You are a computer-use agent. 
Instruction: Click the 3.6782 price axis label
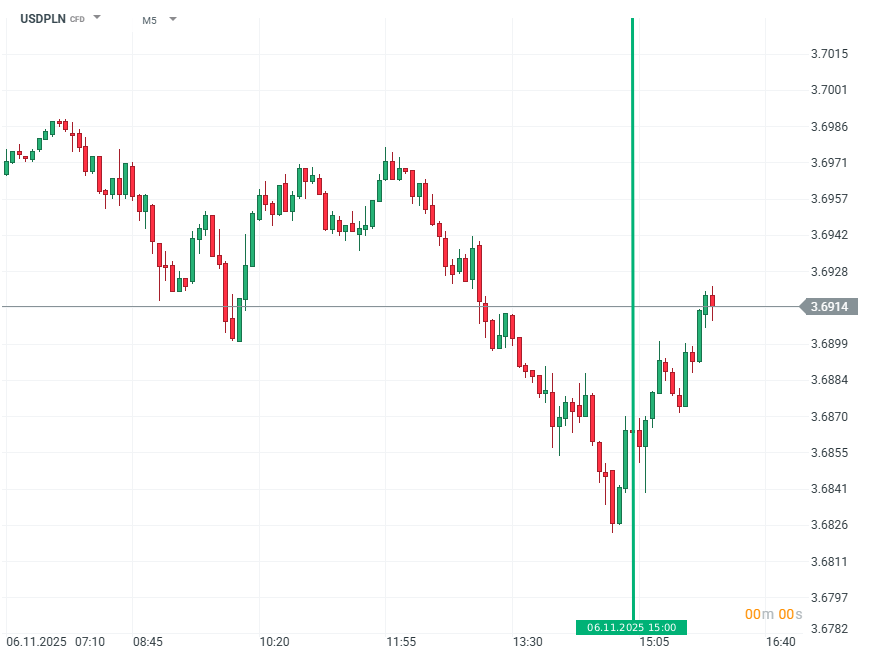pos(829,629)
